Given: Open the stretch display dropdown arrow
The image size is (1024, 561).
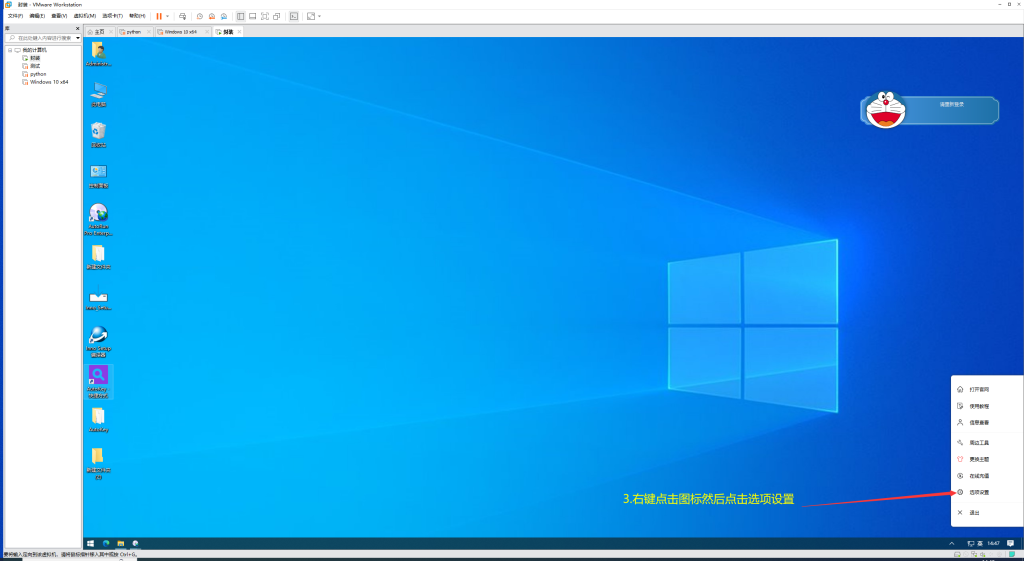Looking at the screenshot, I should [319, 16].
